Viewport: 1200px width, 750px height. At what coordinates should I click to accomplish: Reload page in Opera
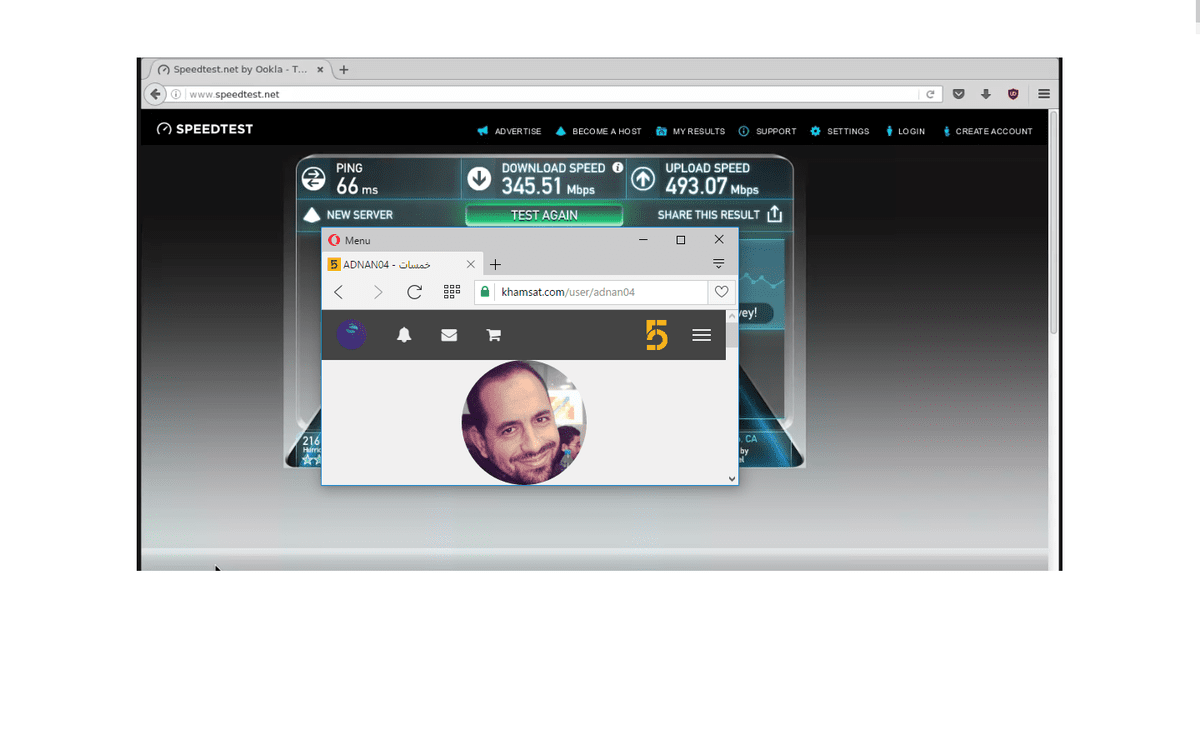pyautogui.click(x=414, y=292)
